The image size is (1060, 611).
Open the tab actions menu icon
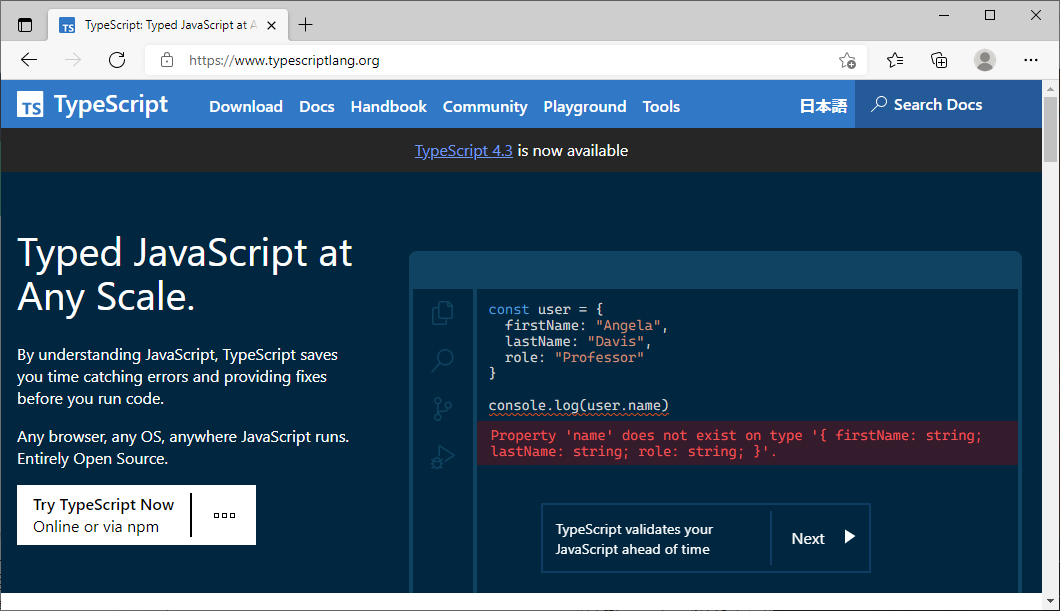pyautogui.click(x=25, y=25)
